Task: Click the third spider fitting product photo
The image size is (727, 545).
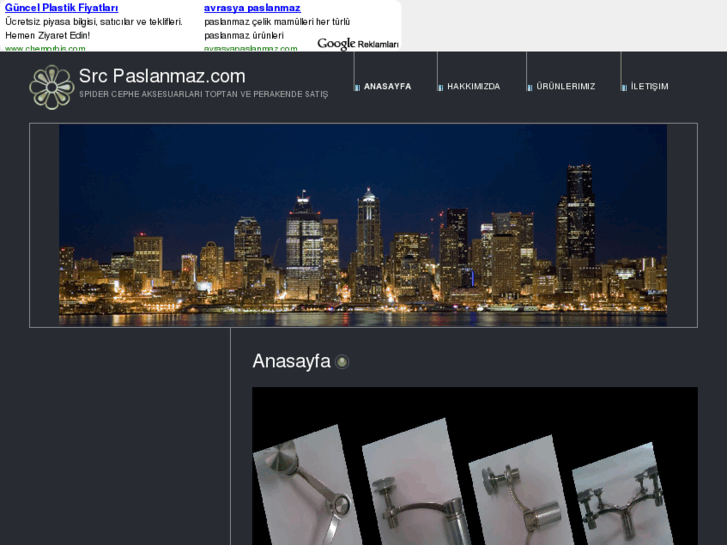Action: [x=519, y=490]
